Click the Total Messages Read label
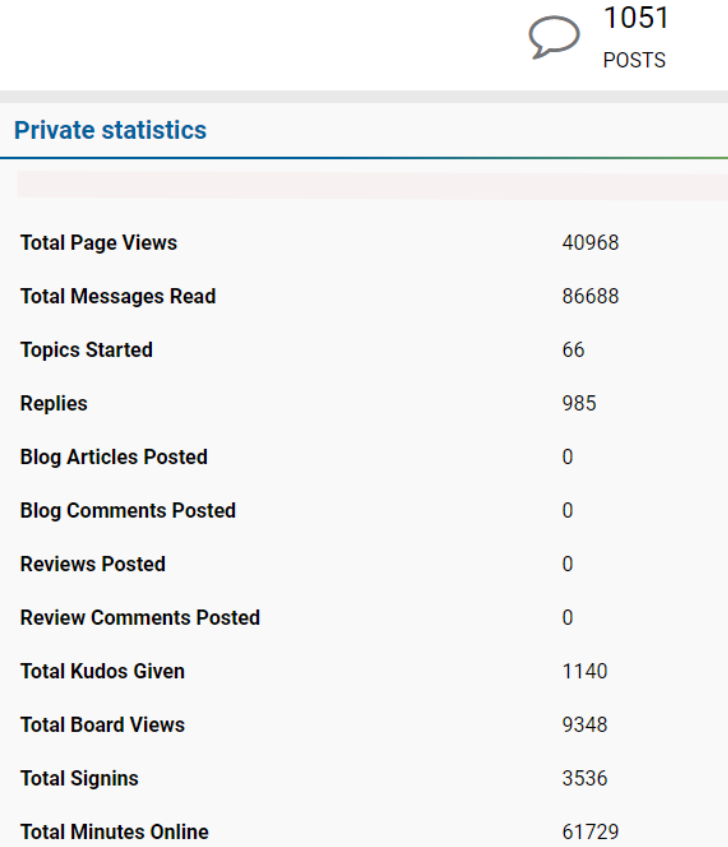Viewport: 728px width, 847px height. pos(118,296)
